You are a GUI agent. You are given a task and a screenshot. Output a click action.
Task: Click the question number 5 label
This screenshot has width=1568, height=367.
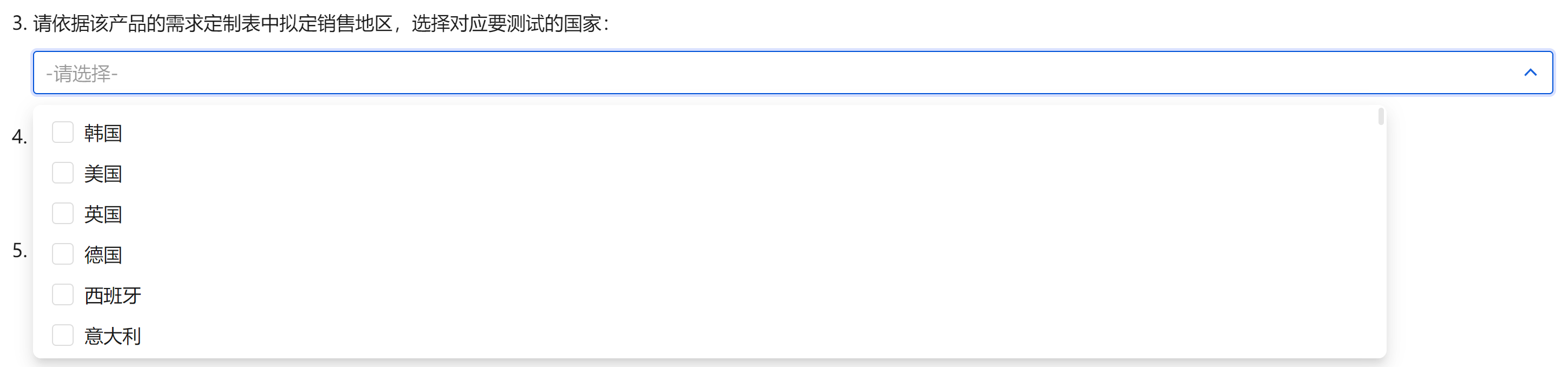click(x=19, y=250)
